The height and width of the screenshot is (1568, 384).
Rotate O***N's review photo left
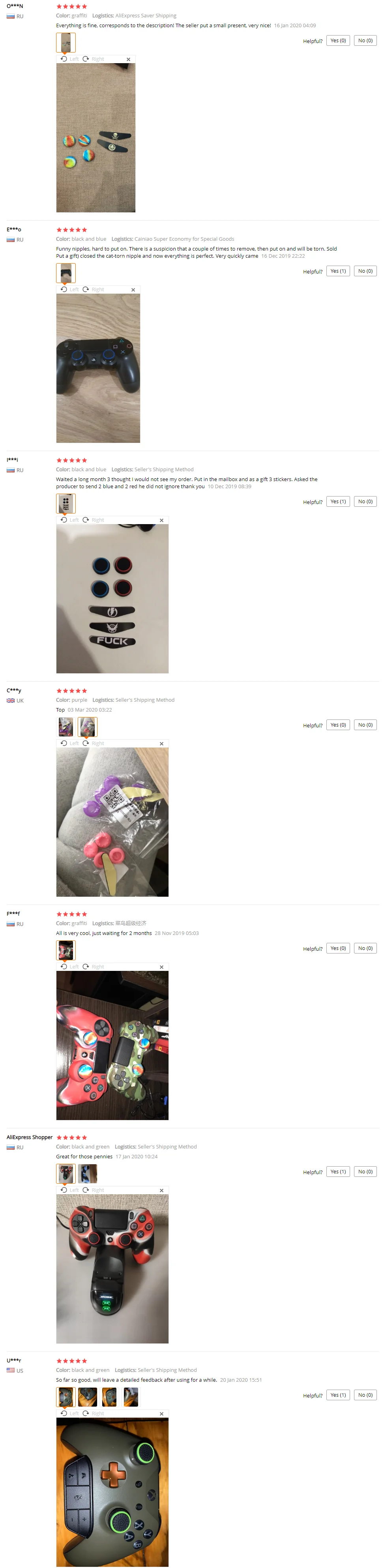point(69,59)
